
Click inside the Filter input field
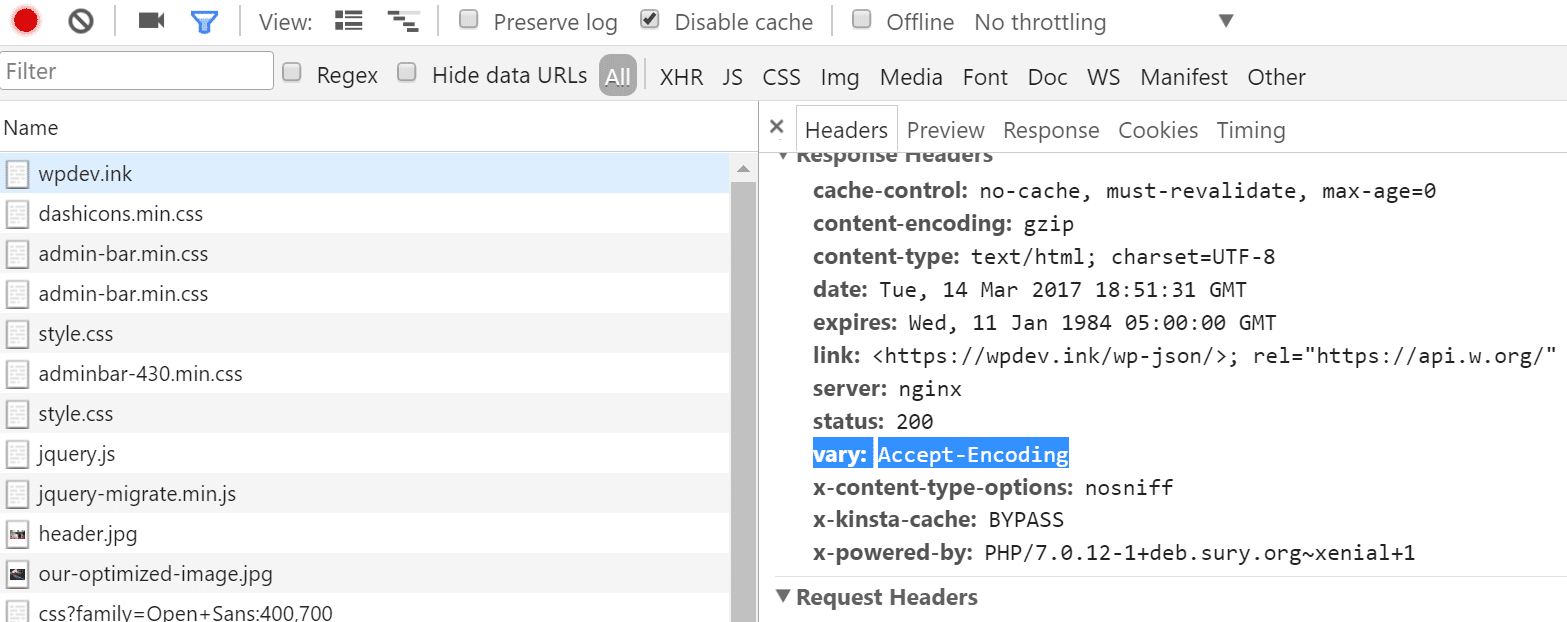(x=137, y=70)
